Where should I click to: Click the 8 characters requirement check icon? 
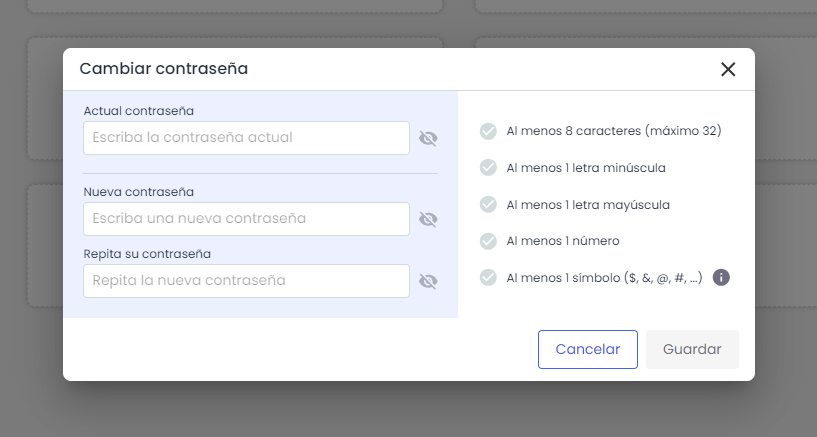[x=488, y=131]
